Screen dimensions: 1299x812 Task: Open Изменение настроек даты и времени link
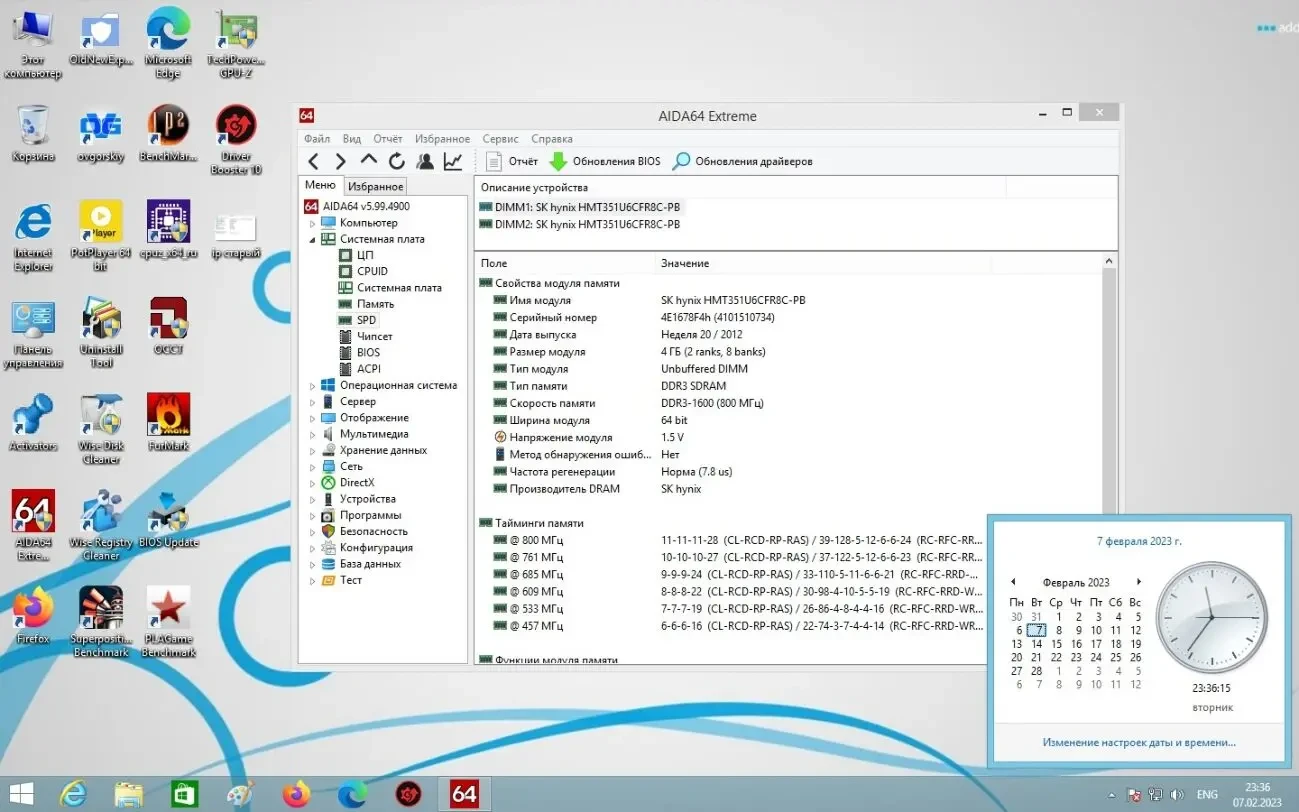pyautogui.click(x=1140, y=742)
